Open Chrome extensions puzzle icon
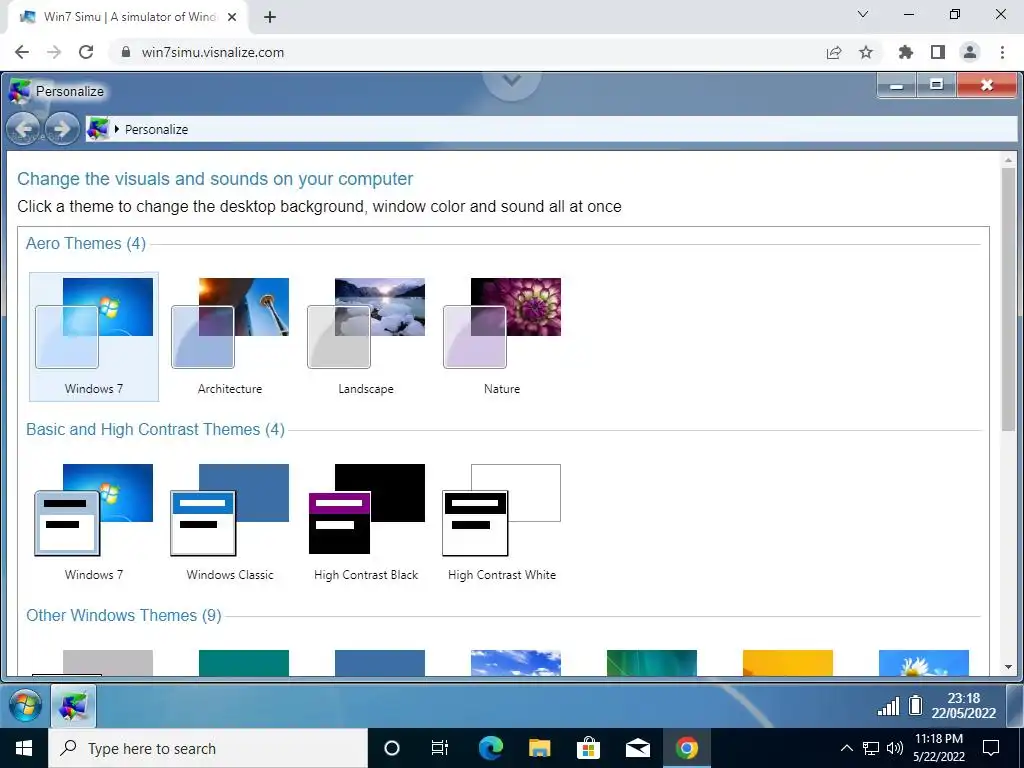1024x768 pixels. coord(906,52)
